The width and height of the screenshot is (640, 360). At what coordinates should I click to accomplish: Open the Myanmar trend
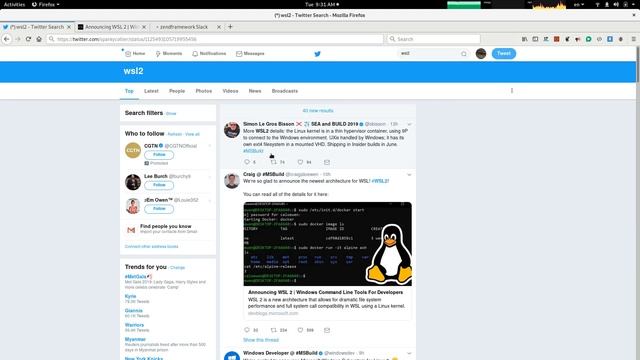tap(135, 339)
